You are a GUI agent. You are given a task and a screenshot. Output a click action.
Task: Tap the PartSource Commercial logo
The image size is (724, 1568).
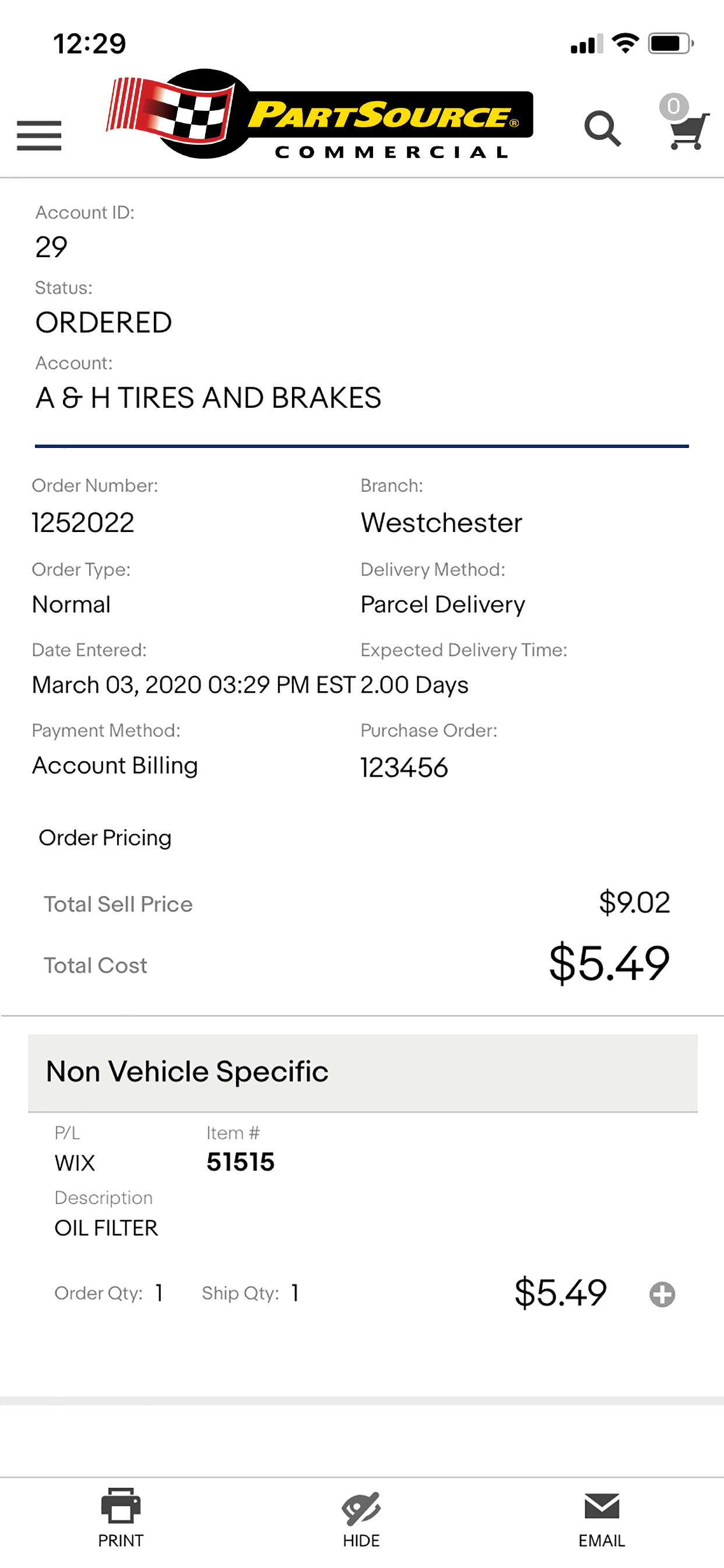click(x=319, y=114)
